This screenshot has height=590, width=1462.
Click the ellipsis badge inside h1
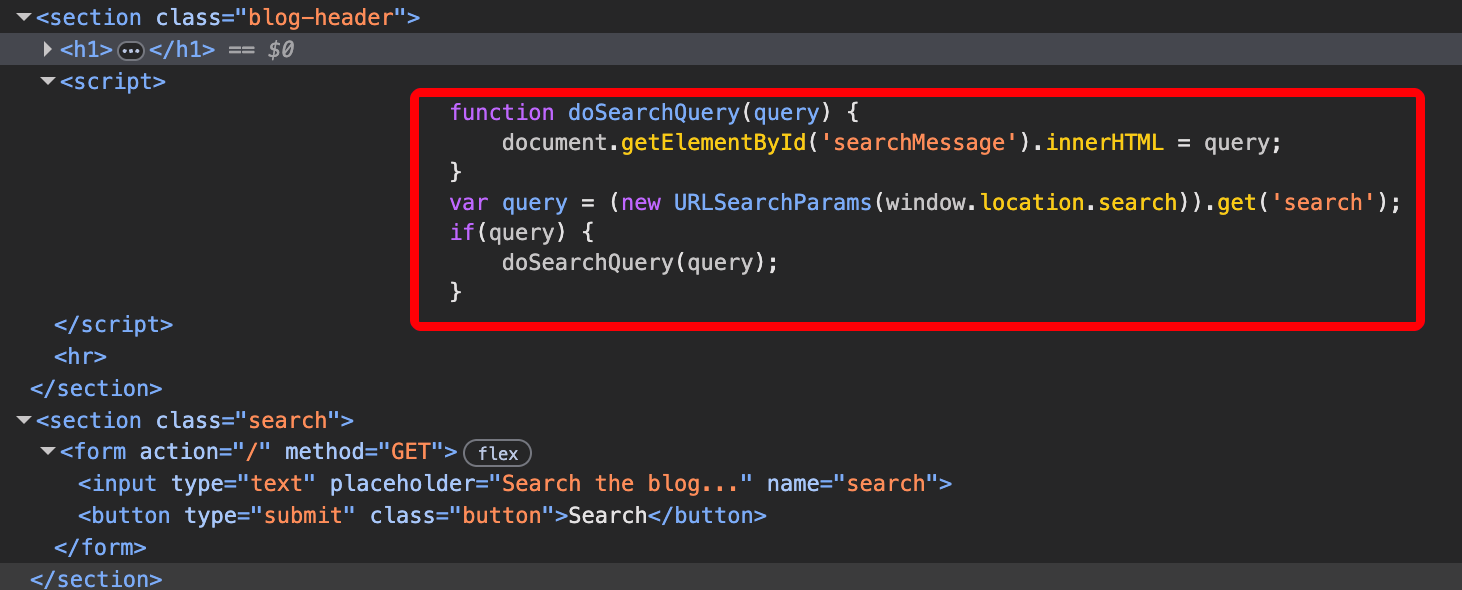pos(131,50)
